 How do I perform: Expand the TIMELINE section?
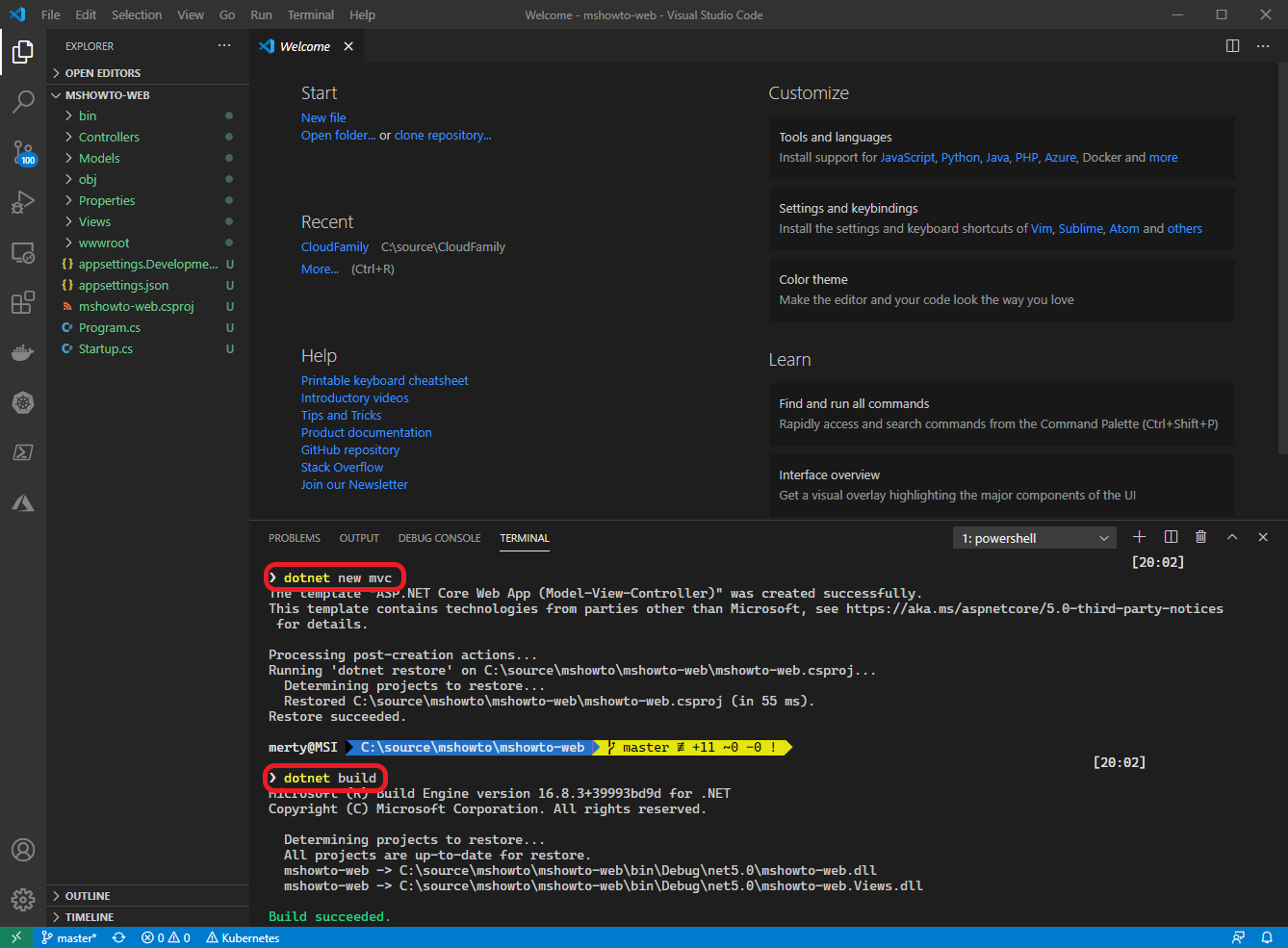147,917
